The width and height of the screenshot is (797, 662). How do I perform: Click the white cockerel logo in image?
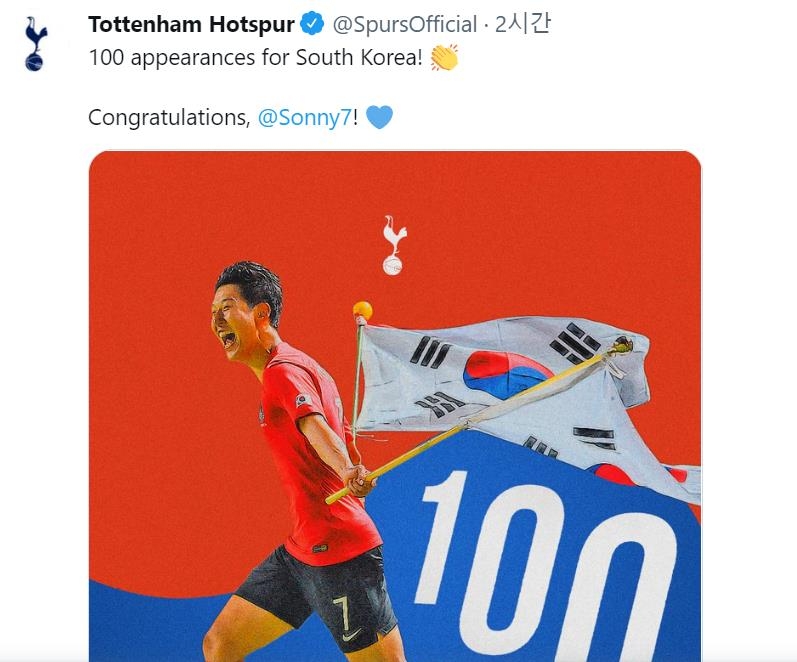[x=393, y=245]
